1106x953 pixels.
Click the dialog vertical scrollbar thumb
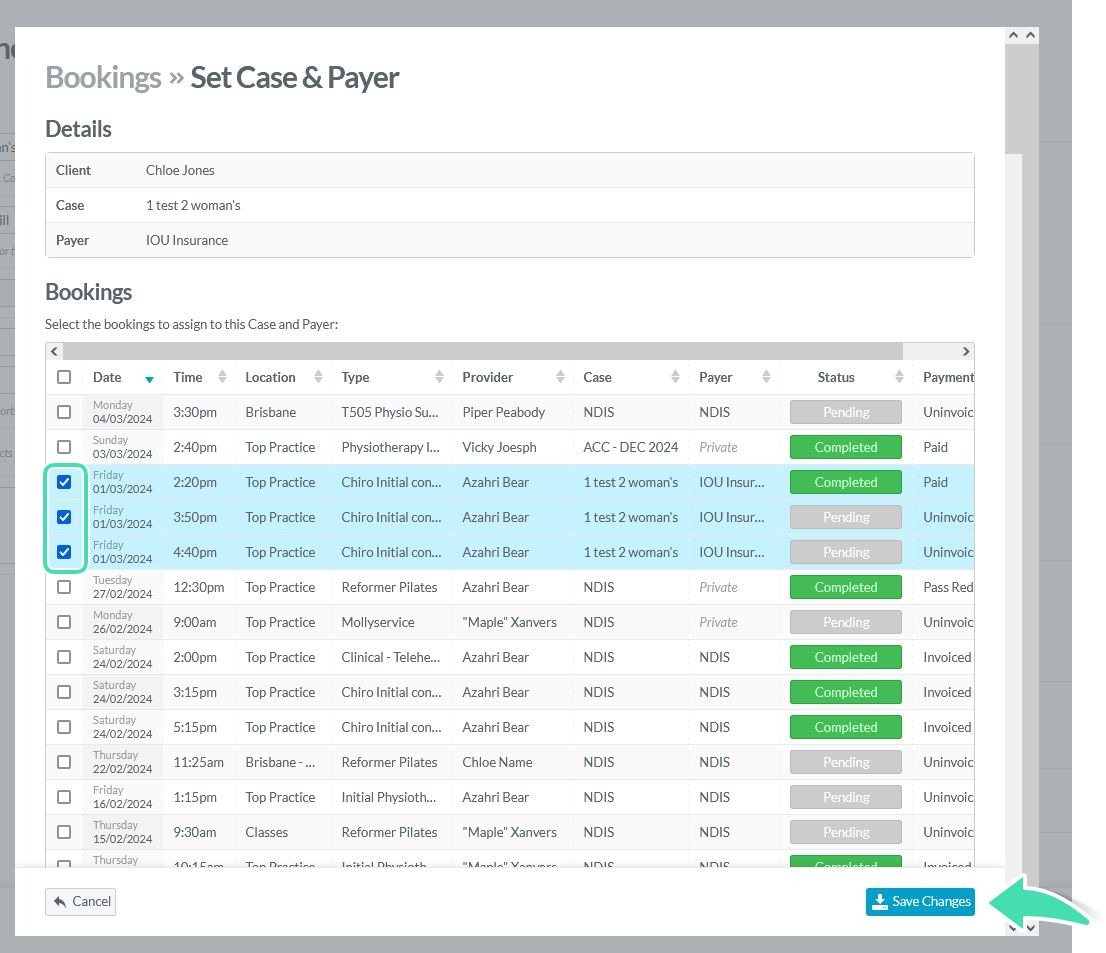pos(1013,97)
